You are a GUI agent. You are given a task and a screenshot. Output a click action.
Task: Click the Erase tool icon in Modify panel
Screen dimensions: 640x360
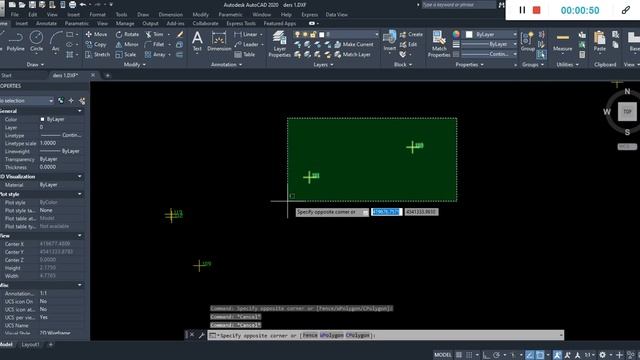pos(180,34)
